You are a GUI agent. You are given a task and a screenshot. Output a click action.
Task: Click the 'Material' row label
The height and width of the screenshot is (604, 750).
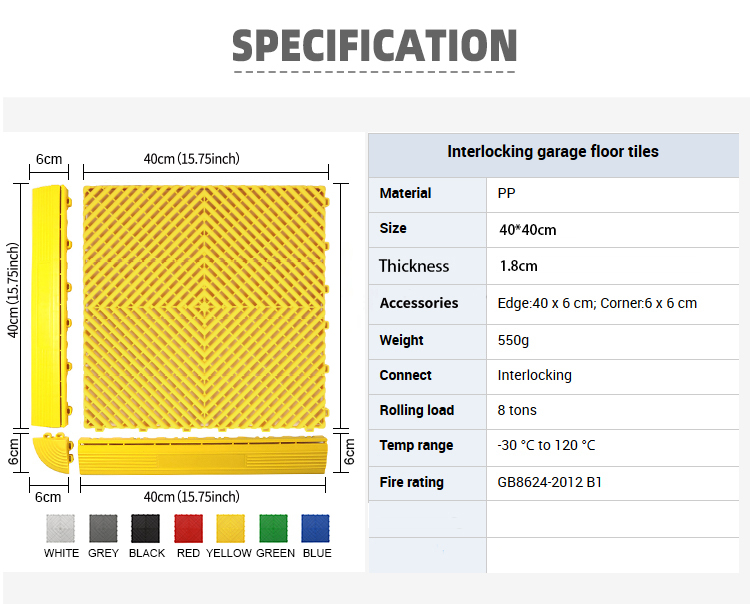coord(405,193)
